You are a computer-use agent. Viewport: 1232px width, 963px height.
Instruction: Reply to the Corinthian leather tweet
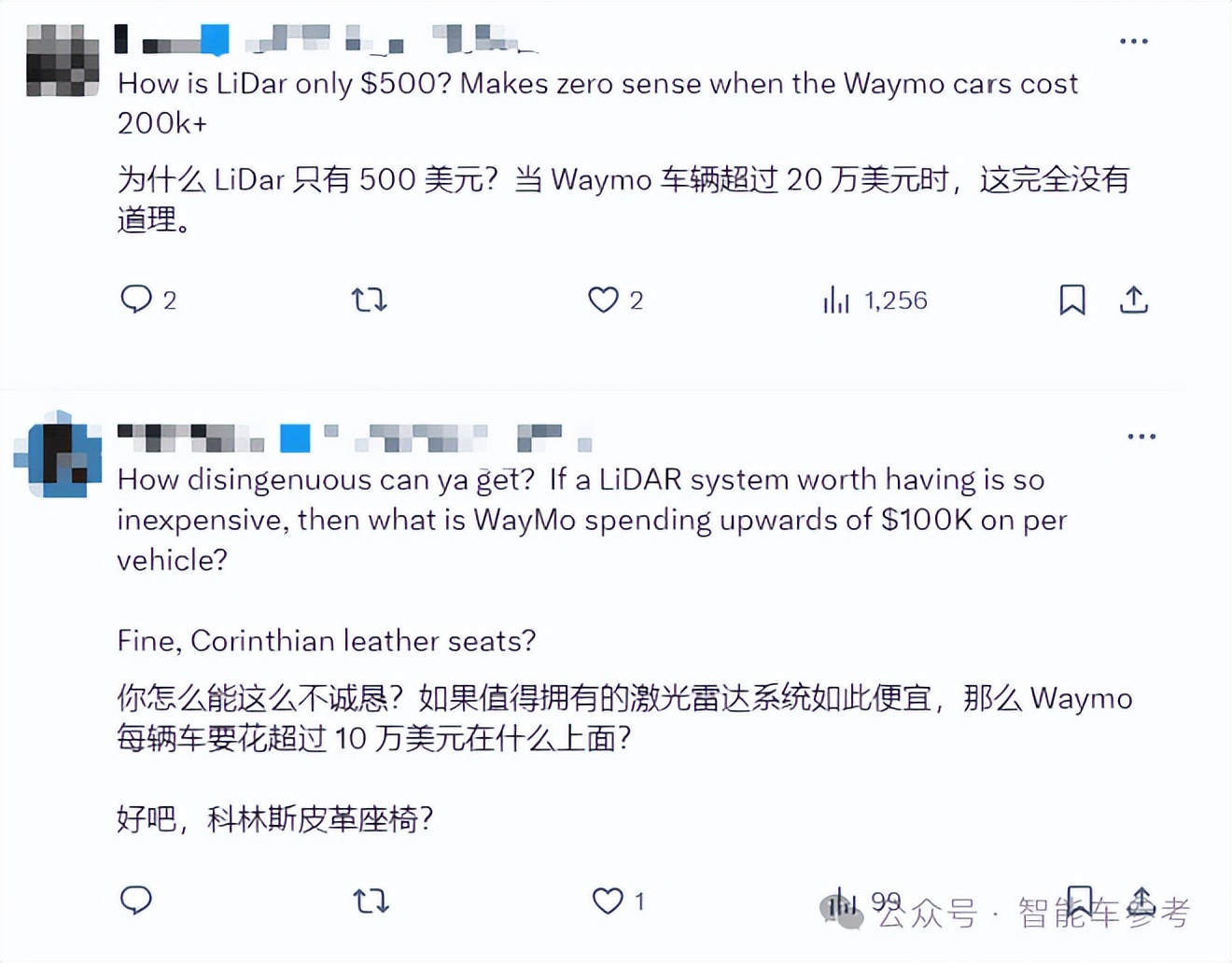pyautogui.click(x=136, y=900)
